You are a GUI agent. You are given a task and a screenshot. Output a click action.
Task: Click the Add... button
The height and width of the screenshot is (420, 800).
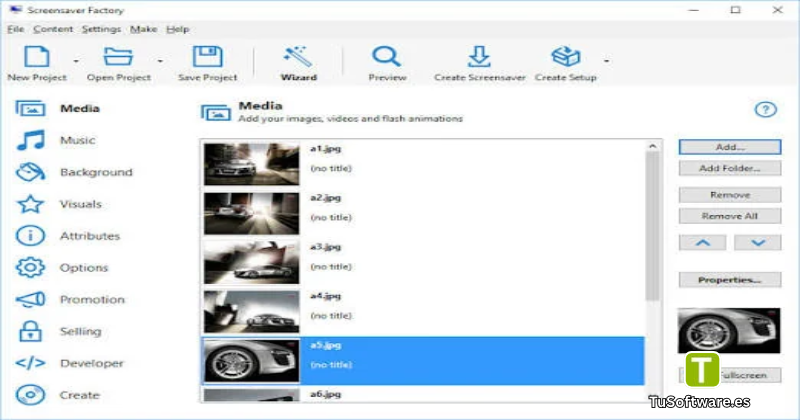point(730,147)
